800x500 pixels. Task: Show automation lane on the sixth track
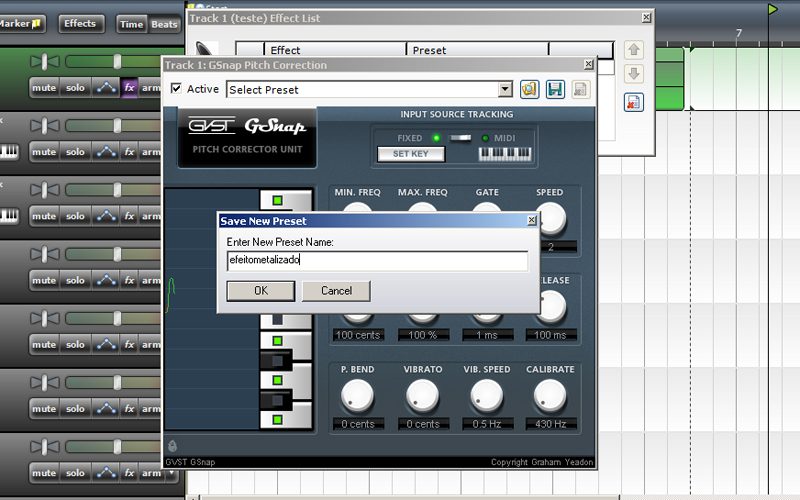[x=106, y=409]
